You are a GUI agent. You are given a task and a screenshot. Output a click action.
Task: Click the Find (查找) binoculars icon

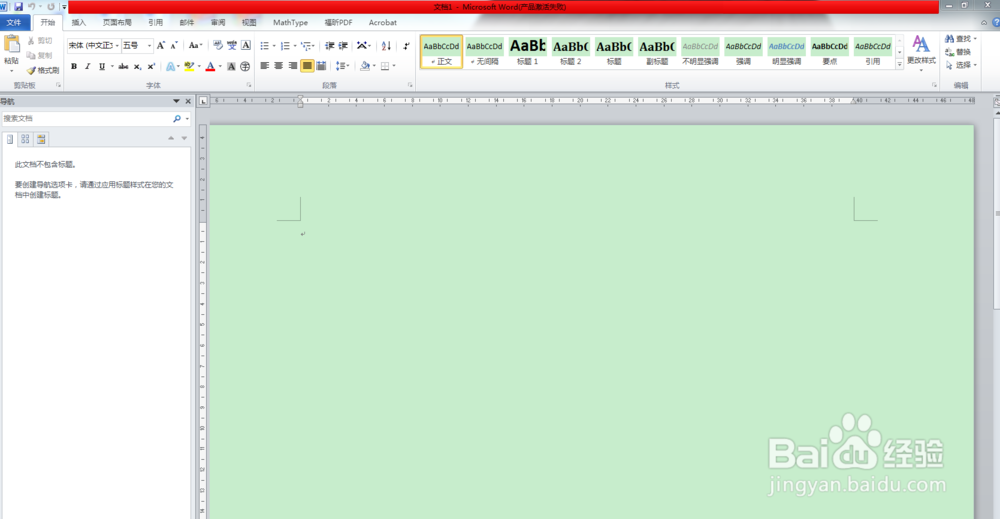coord(950,39)
